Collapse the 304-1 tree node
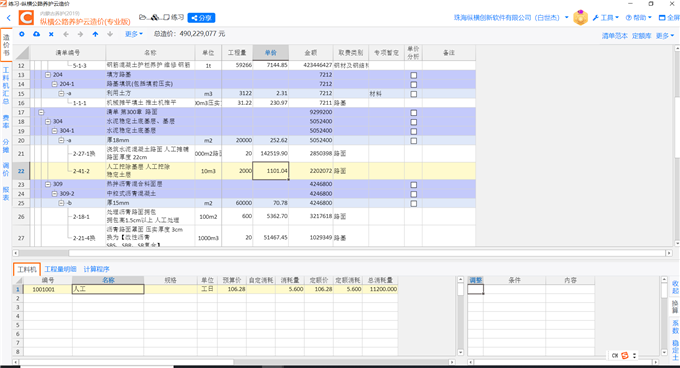The width and height of the screenshot is (680, 368). [55, 131]
